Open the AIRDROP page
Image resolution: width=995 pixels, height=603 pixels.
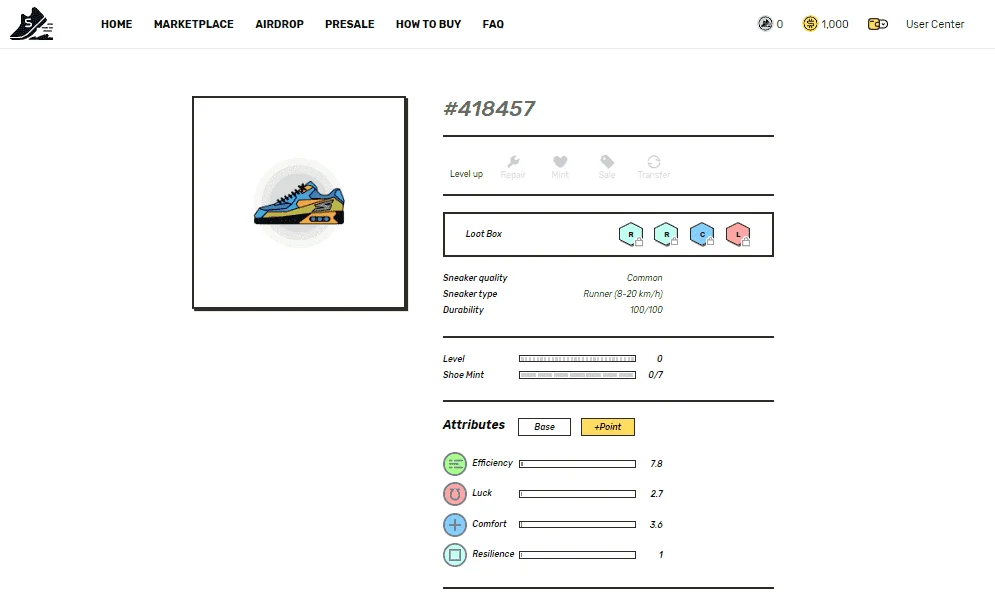click(x=279, y=24)
